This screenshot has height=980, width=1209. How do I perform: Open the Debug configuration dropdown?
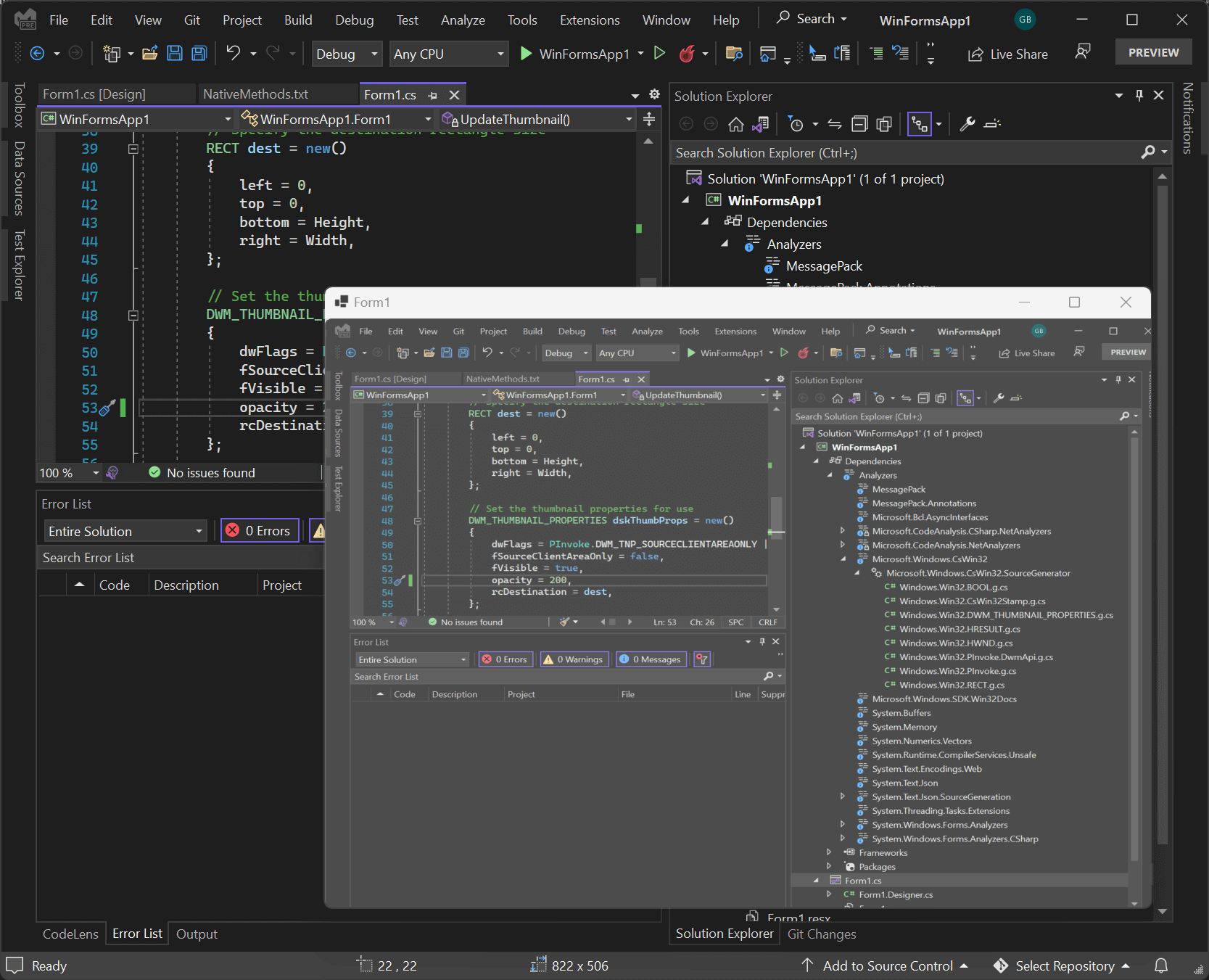point(347,54)
